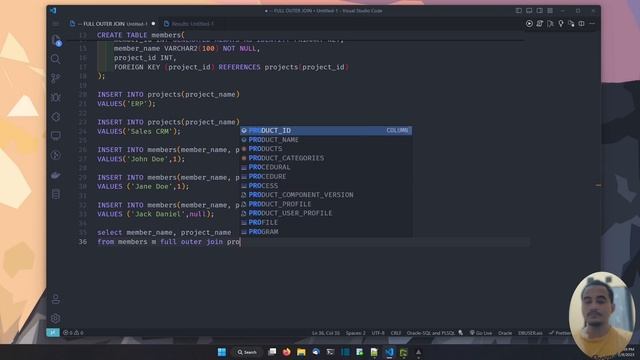Screen dimensions: 640x360
Task: Click the remote window indicator in status bar
Action: (53, 333)
